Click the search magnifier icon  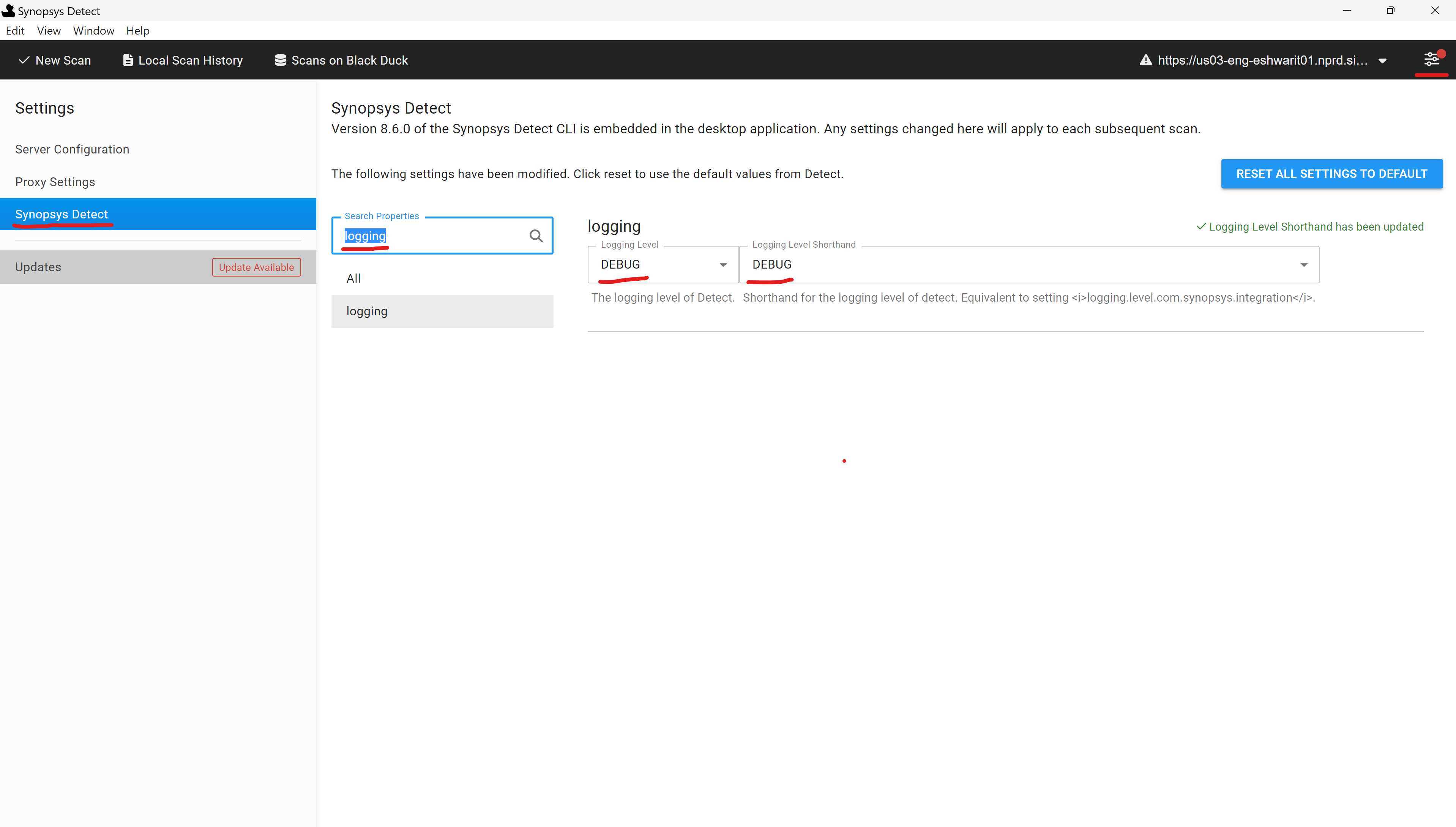pyautogui.click(x=536, y=236)
